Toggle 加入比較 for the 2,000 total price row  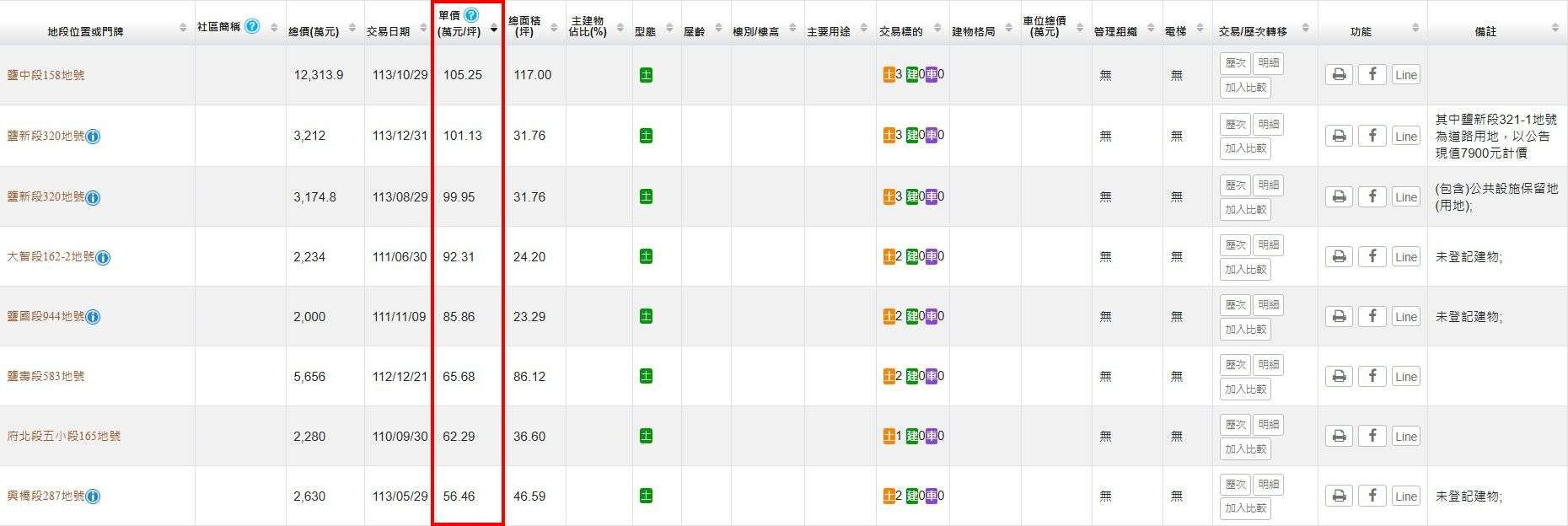(x=1245, y=329)
